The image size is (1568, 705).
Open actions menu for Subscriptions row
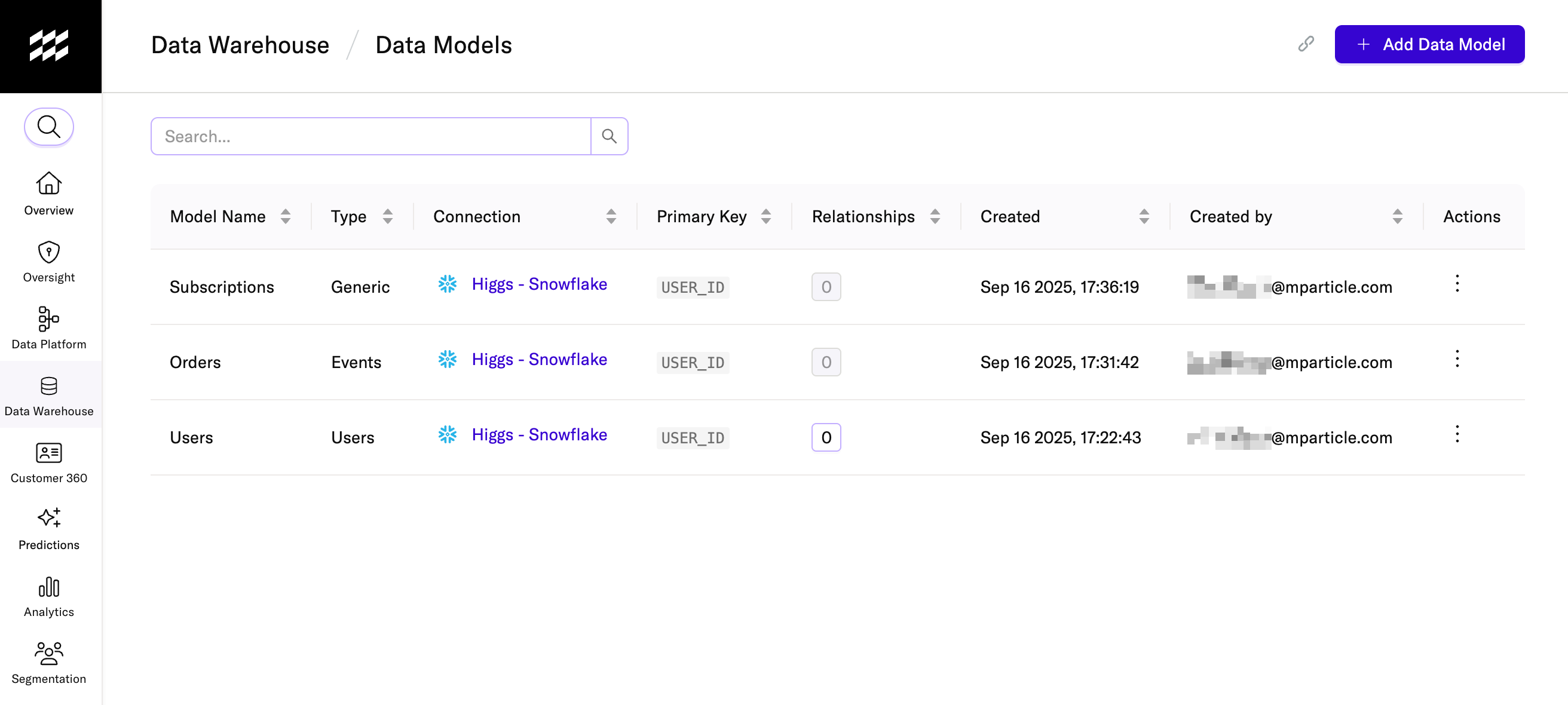click(1457, 284)
